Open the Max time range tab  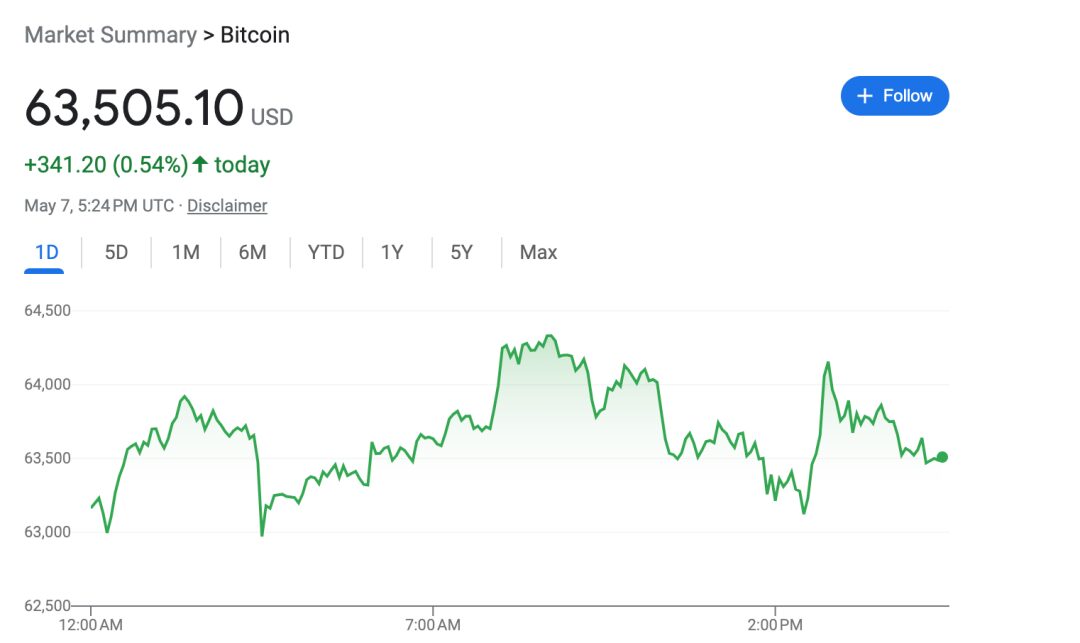pyautogui.click(x=538, y=252)
